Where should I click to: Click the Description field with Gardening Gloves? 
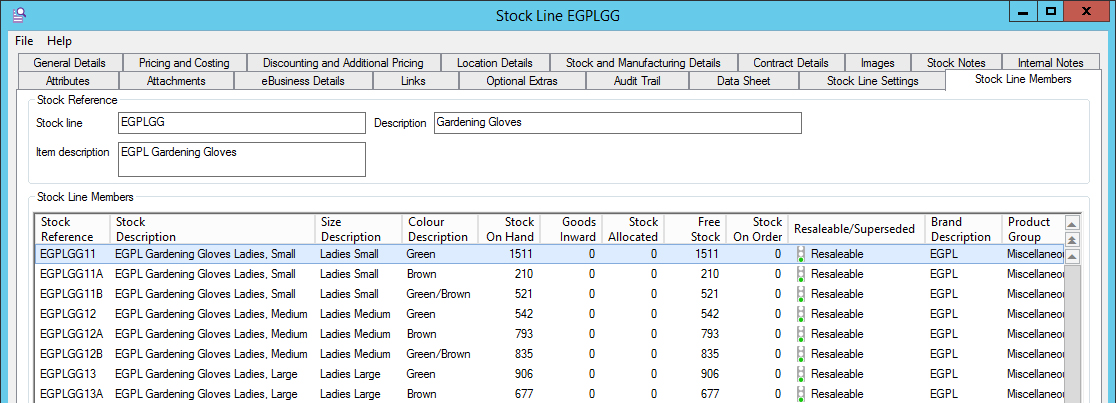617,122
